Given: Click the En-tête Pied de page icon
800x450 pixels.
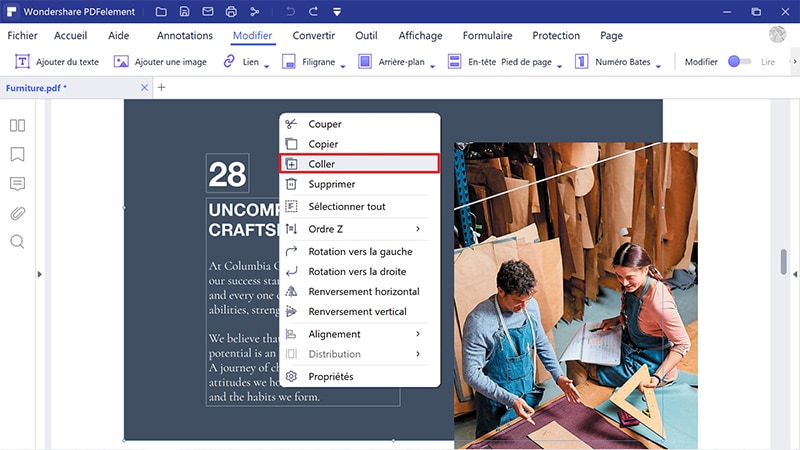Looking at the screenshot, I should 454,61.
